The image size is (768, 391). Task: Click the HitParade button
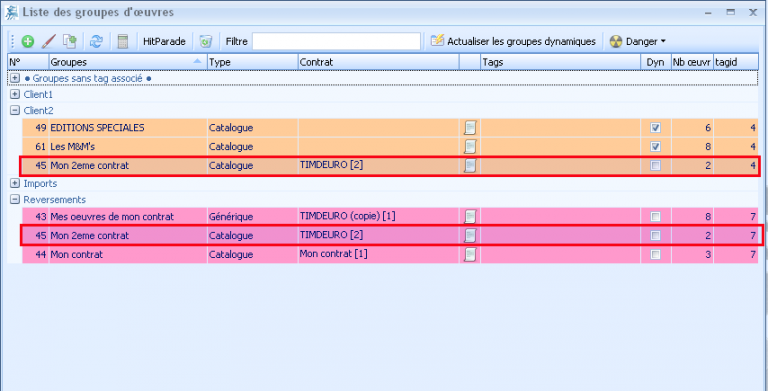(x=164, y=42)
